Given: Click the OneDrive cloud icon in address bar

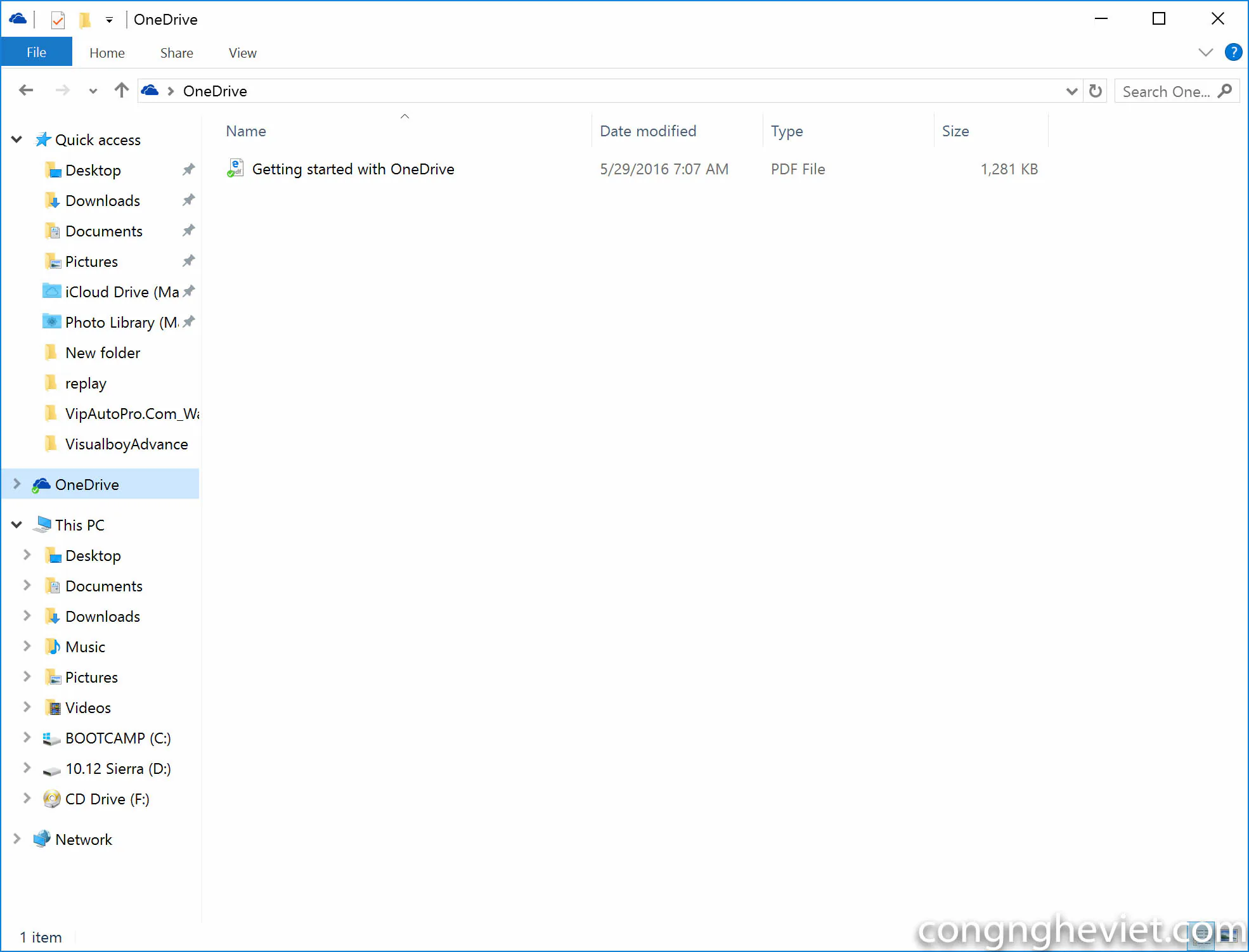Looking at the screenshot, I should click(x=150, y=91).
